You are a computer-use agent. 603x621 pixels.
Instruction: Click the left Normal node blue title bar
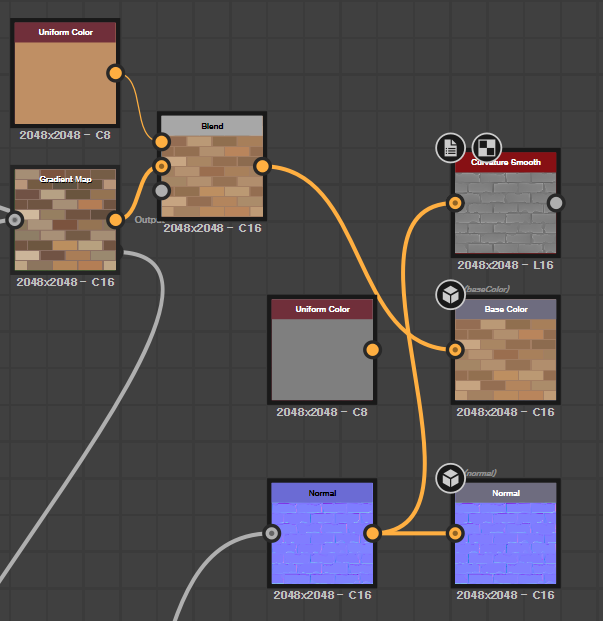tap(322, 493)
